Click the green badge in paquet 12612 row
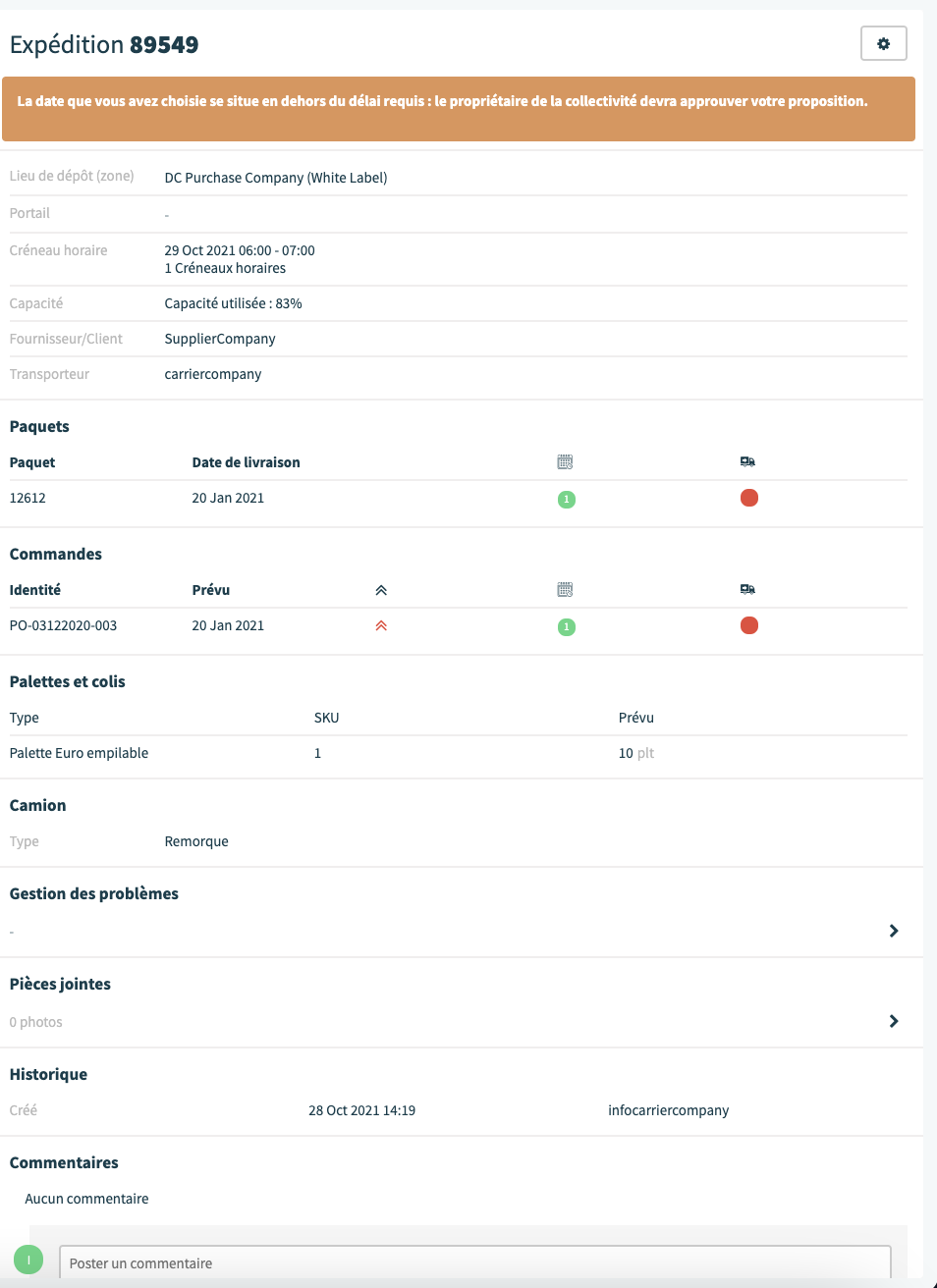The width and height of the screenshot is (937, 1288). (567, 499)
